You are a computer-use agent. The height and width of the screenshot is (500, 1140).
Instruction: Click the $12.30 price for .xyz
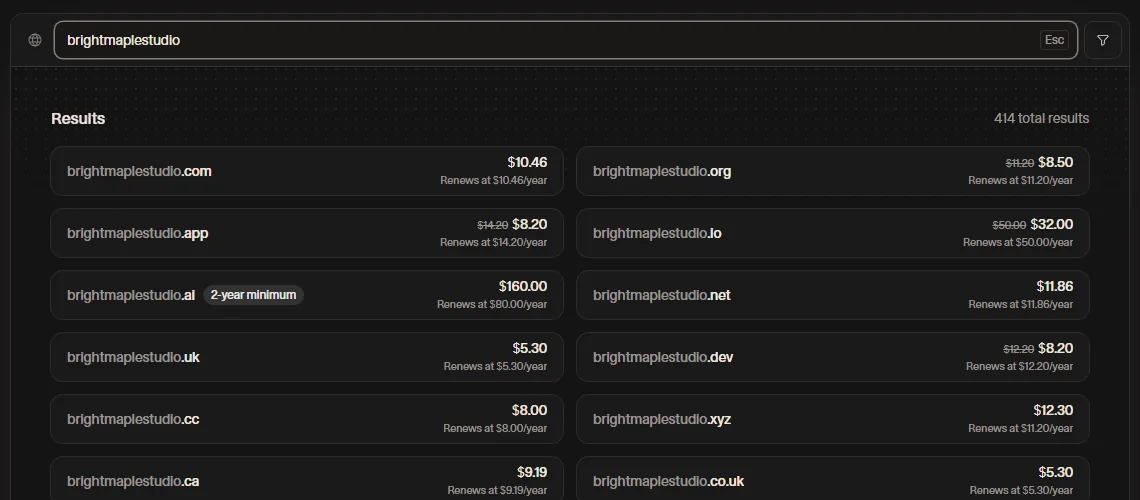click(x=1053, y=411)
